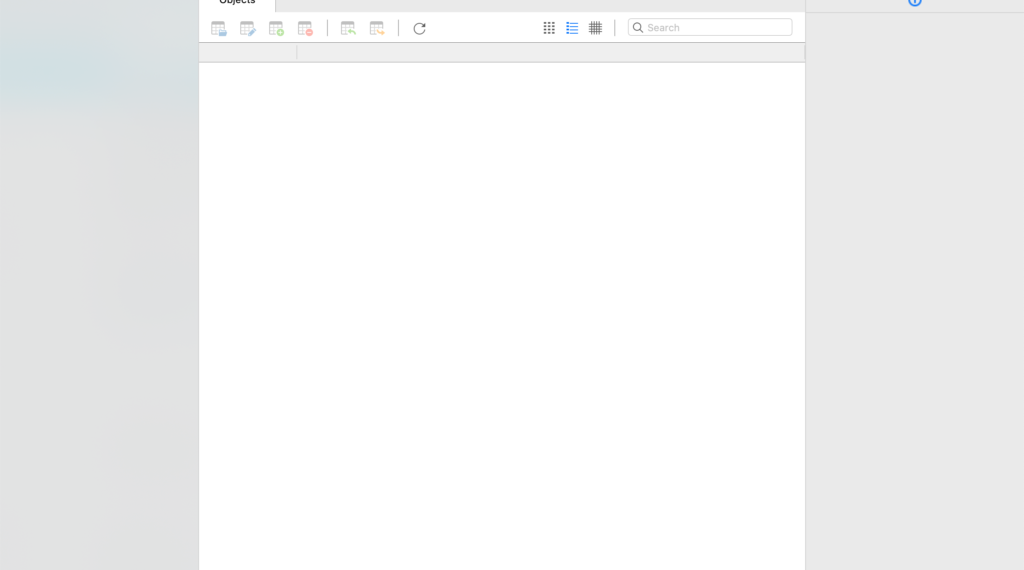The height and width of the screenshot is (570, 1024).
Task: Click the first column header in the list
Action: click(x=248, y=53)
